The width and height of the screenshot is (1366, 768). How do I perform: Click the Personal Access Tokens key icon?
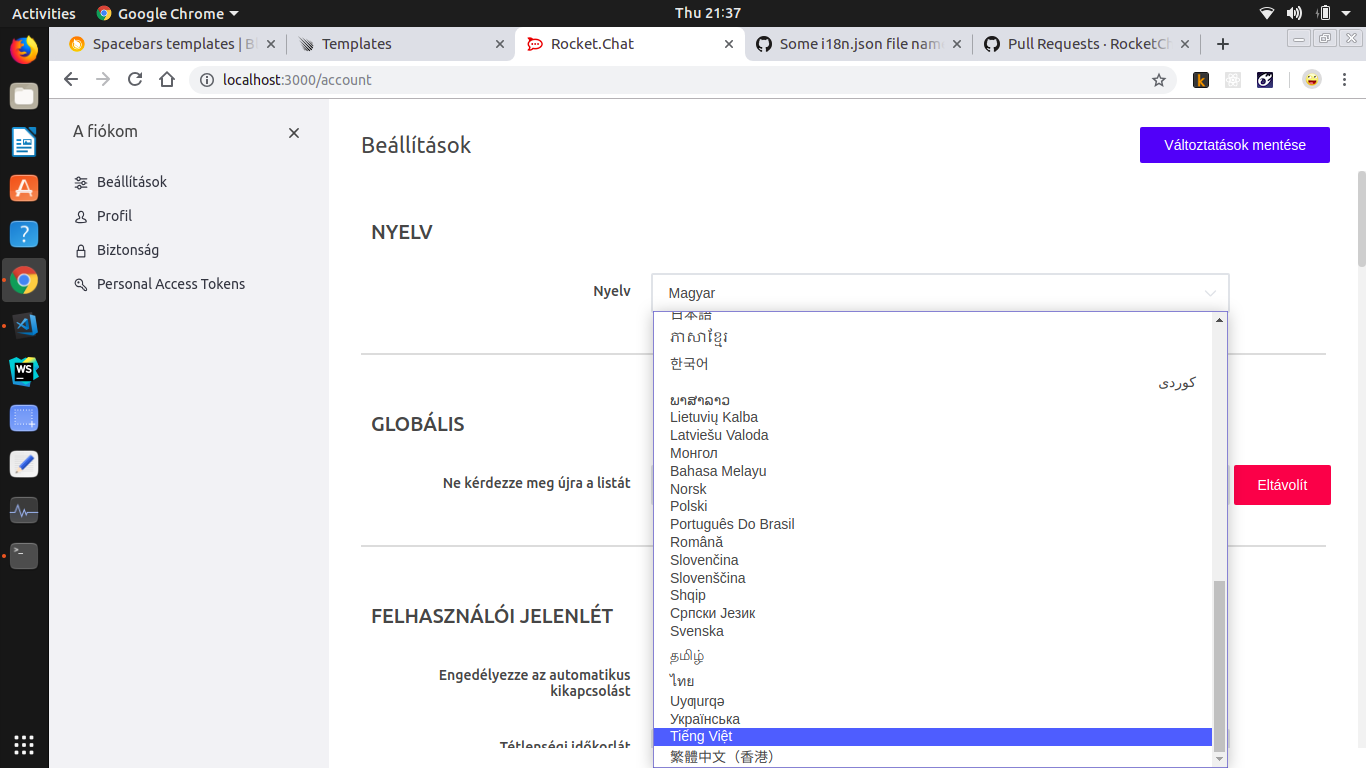point(80,284)
